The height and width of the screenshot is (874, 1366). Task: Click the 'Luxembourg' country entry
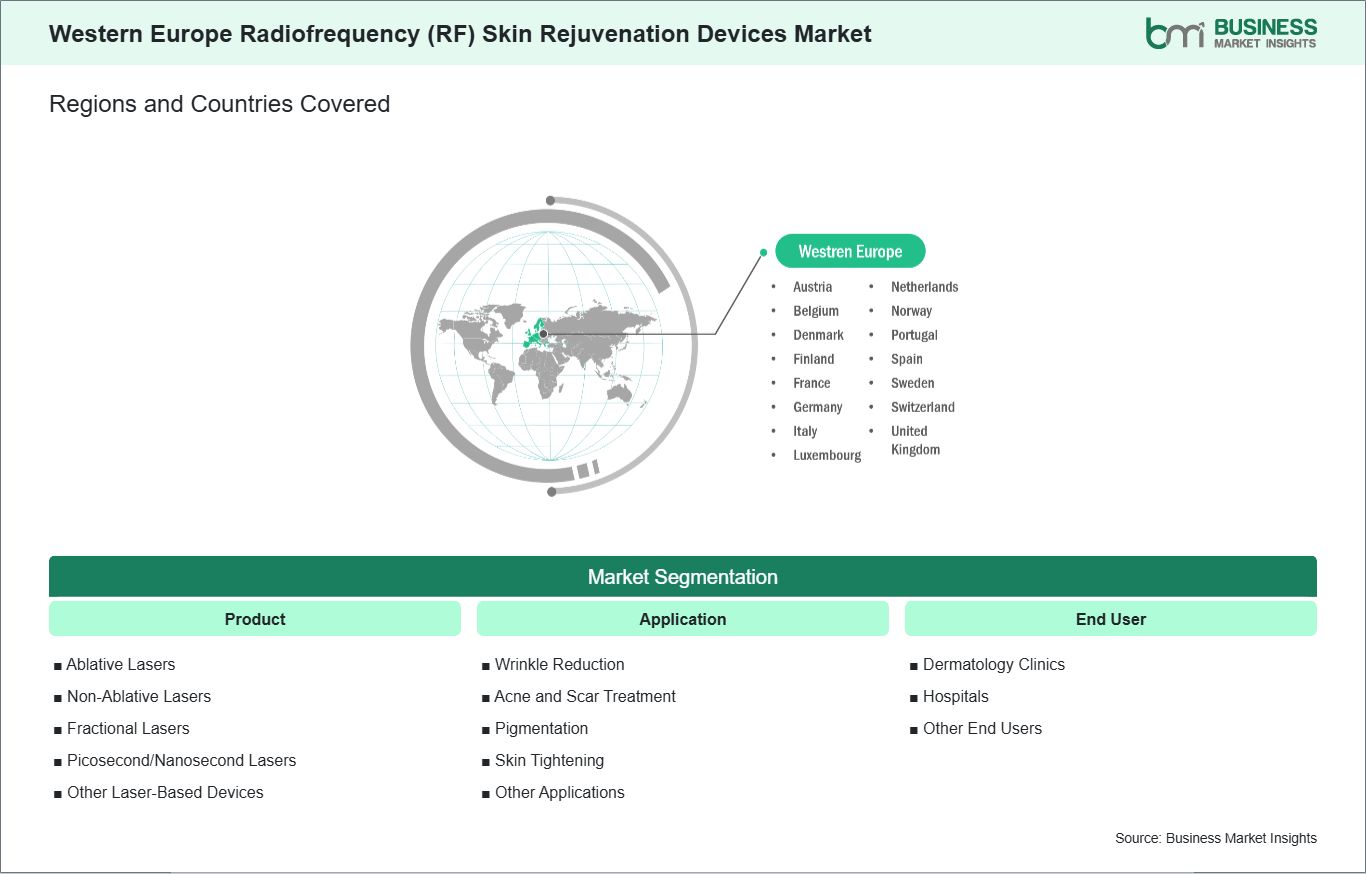click(827, 455)
